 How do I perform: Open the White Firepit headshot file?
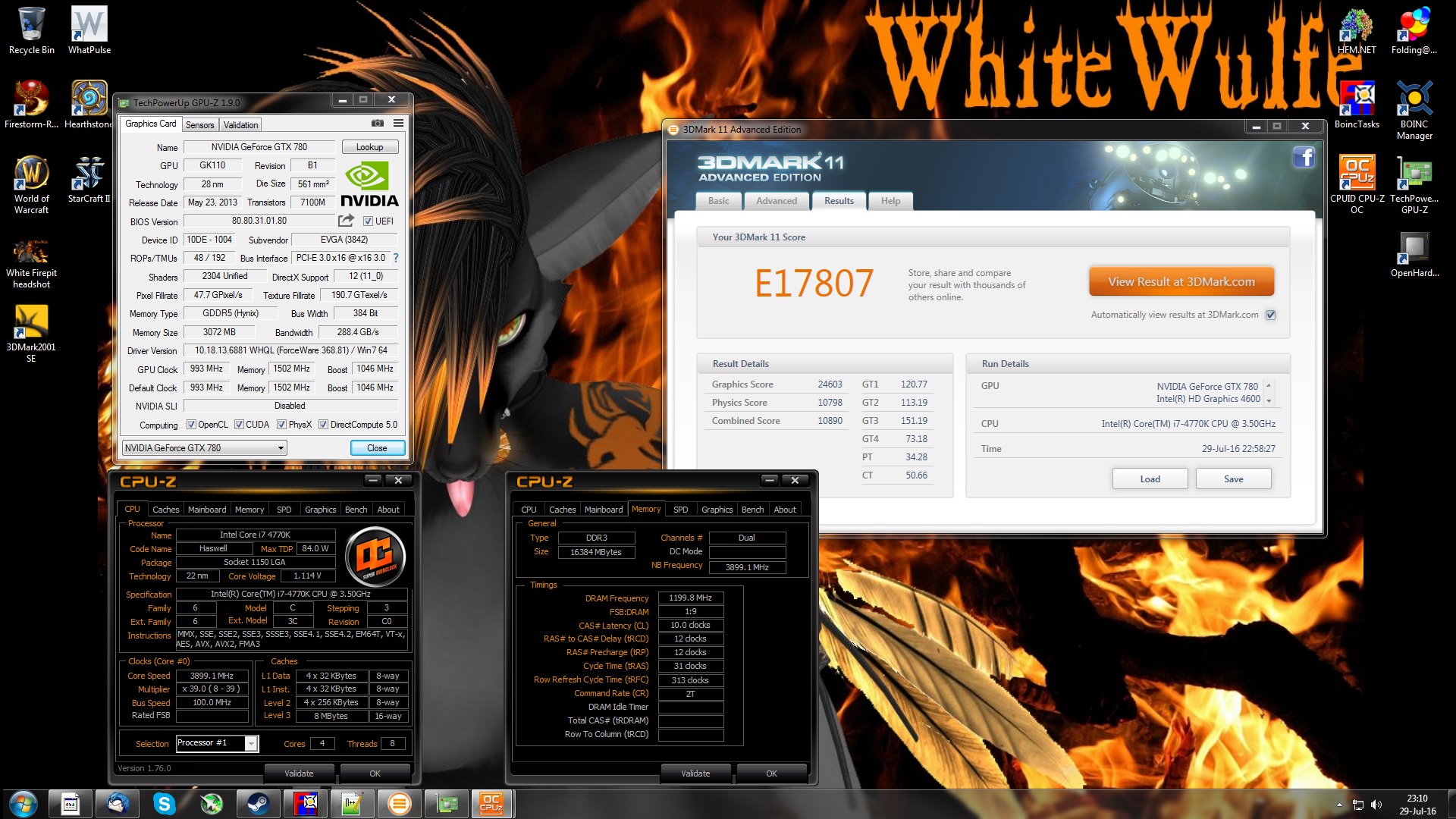31,262
